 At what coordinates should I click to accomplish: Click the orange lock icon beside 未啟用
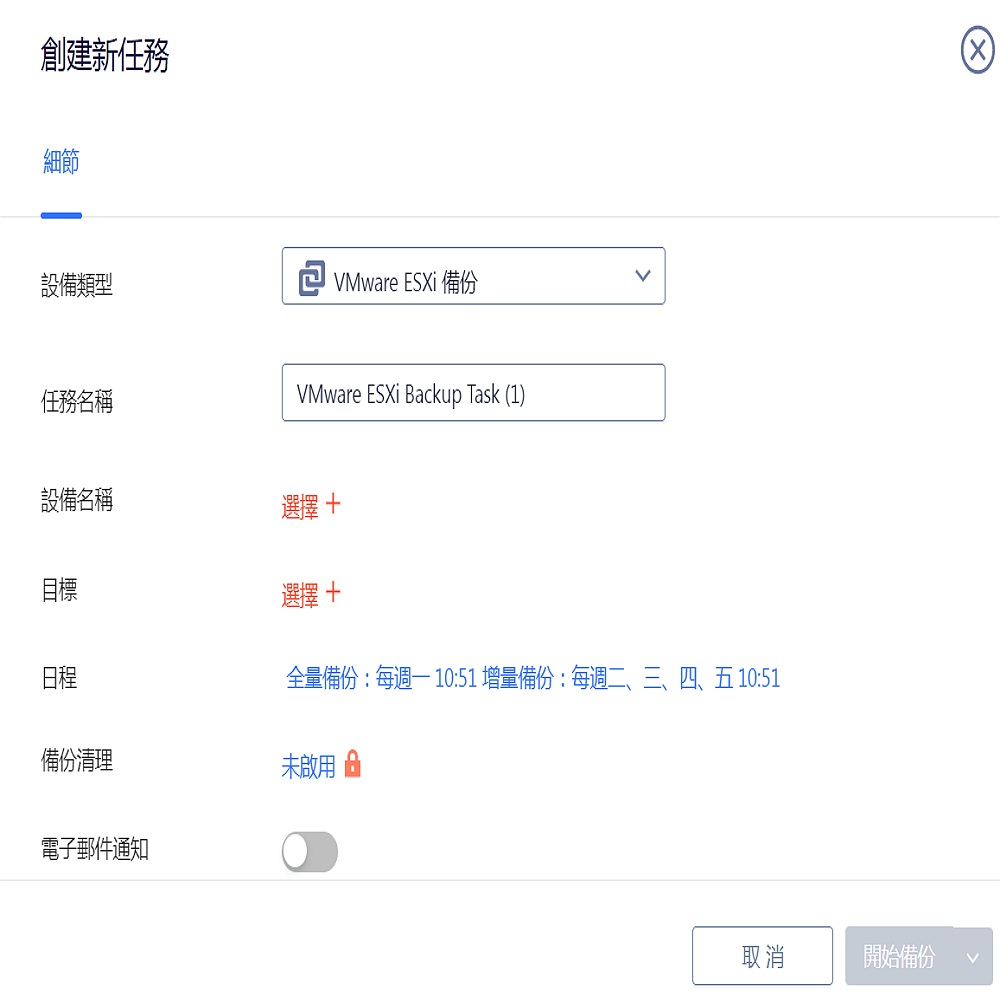[x=352, y=763]
